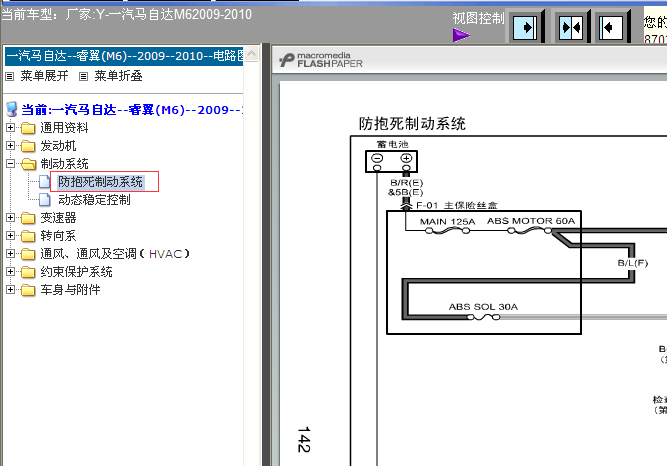
Task: Click the open folder icon for 制动系统
Action: tap(29, 164)
